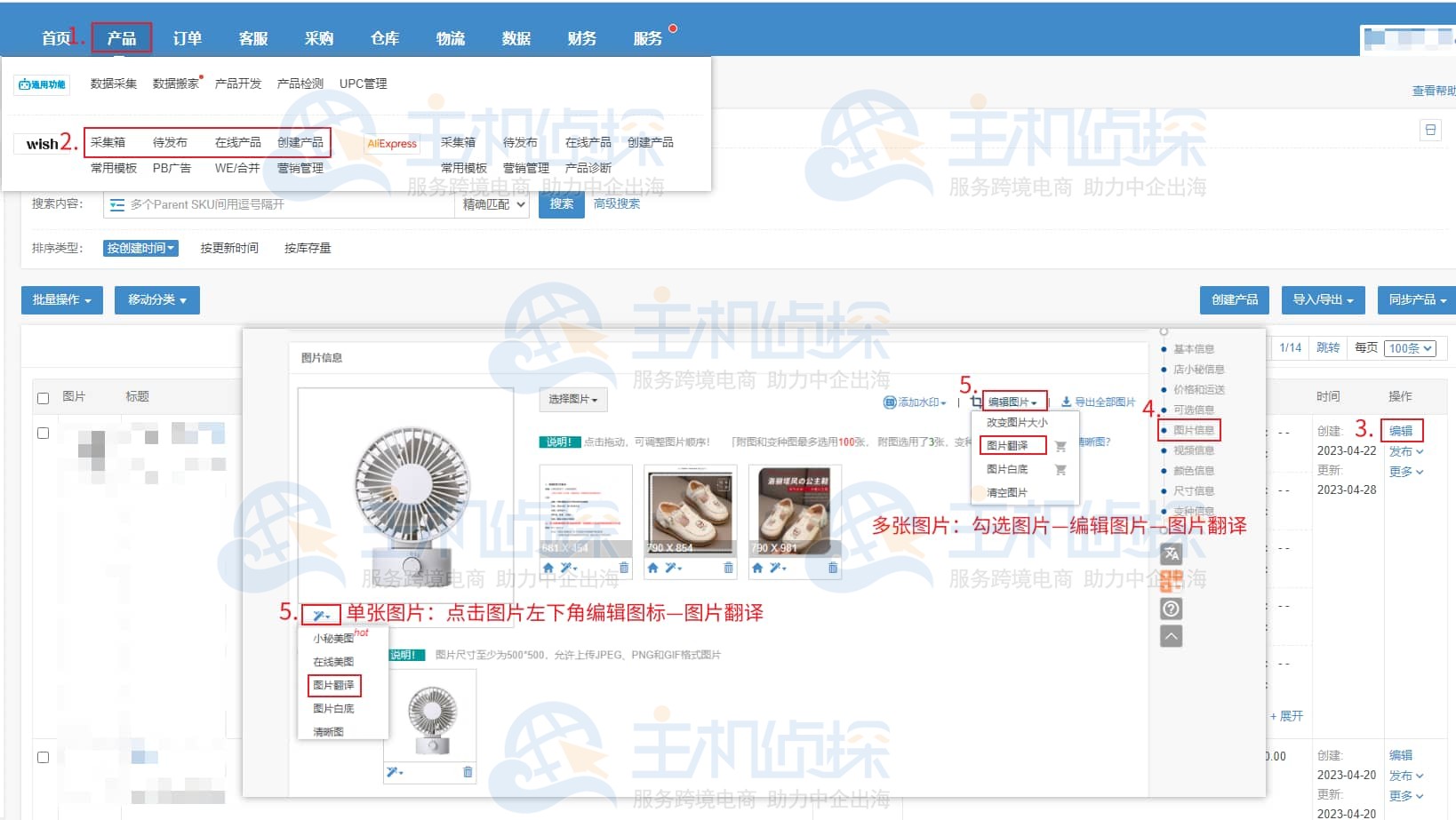Open the 订单 menu in top navigation
1456x820 pixels.
(x=187, y=37)
